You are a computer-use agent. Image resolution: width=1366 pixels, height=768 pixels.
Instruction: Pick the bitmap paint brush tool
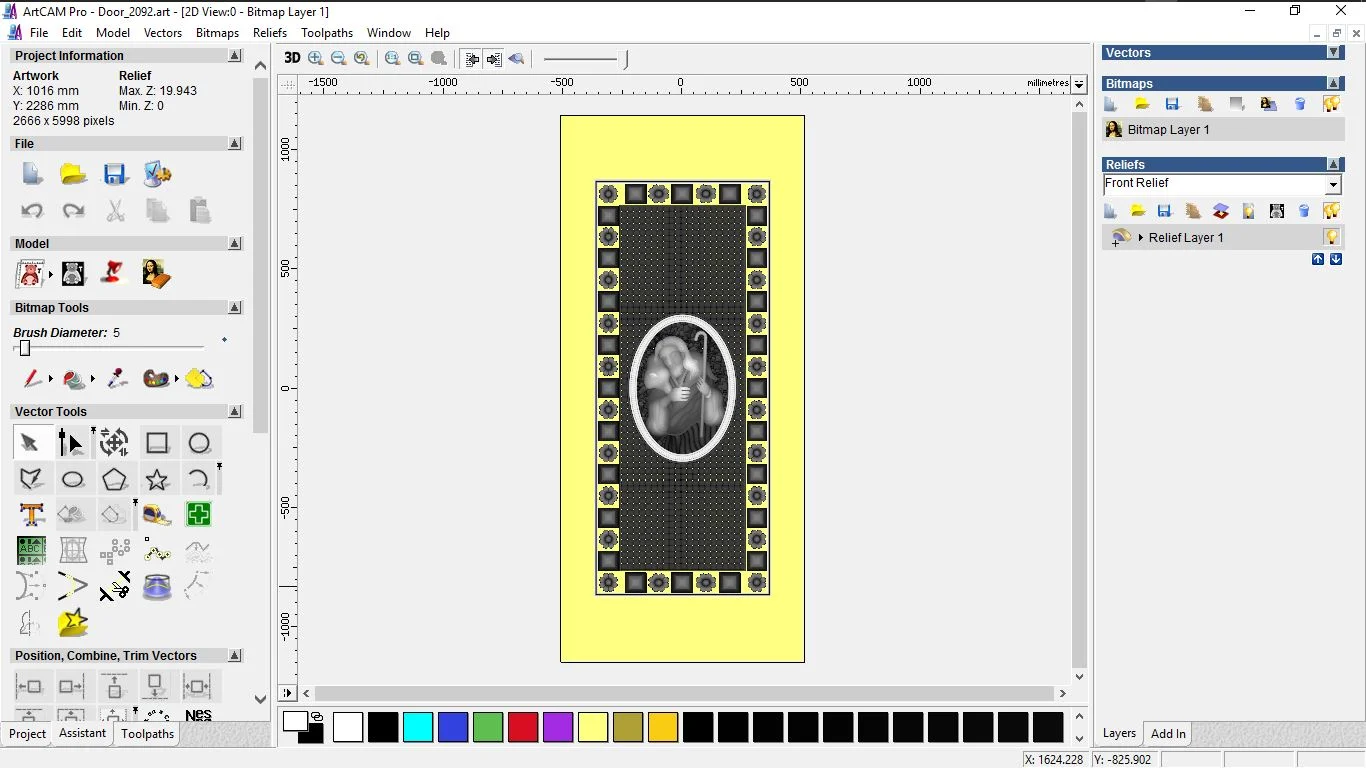pos(32,379)
